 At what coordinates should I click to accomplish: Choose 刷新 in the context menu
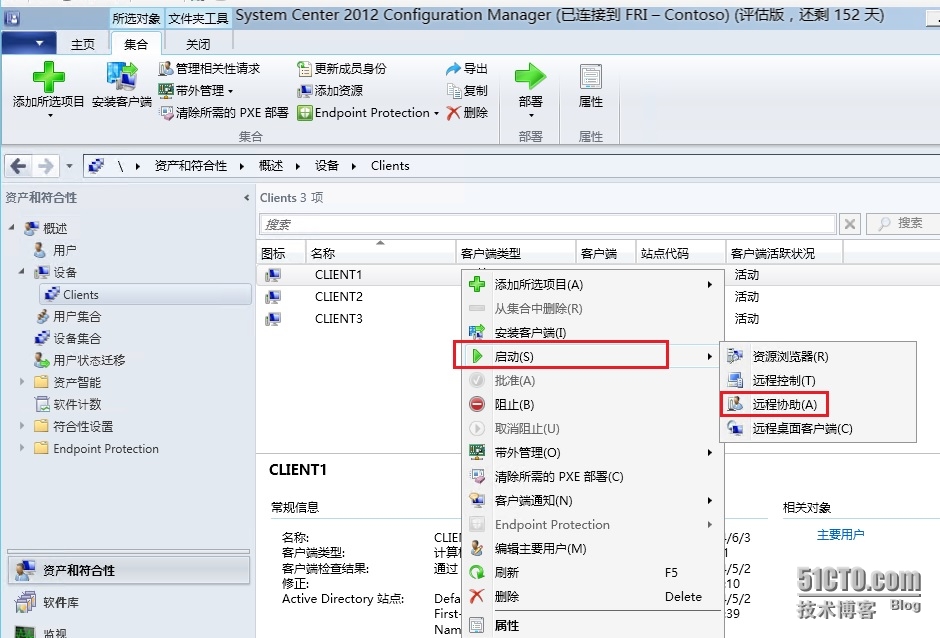point(592,572)
